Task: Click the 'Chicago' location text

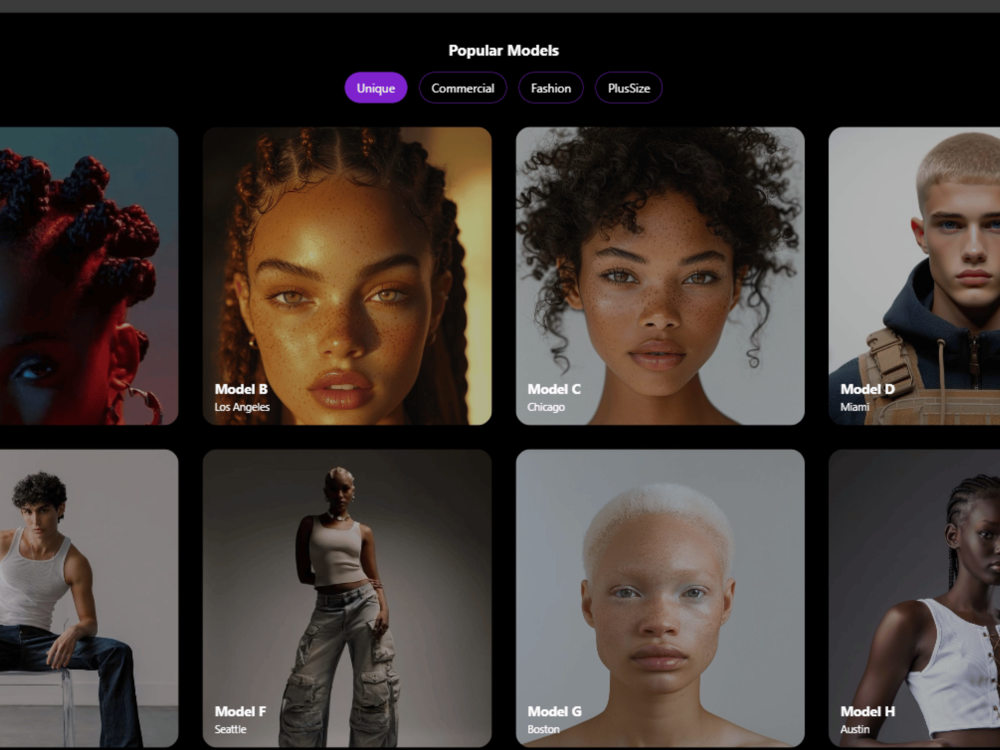Action: [x=546, y=407]
